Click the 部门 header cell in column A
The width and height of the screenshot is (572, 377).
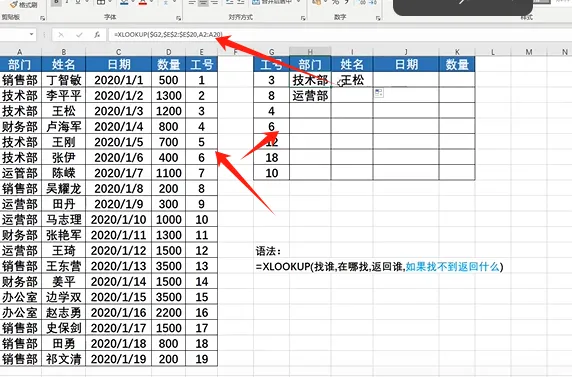pyautogui.click(x=20, y=64)
